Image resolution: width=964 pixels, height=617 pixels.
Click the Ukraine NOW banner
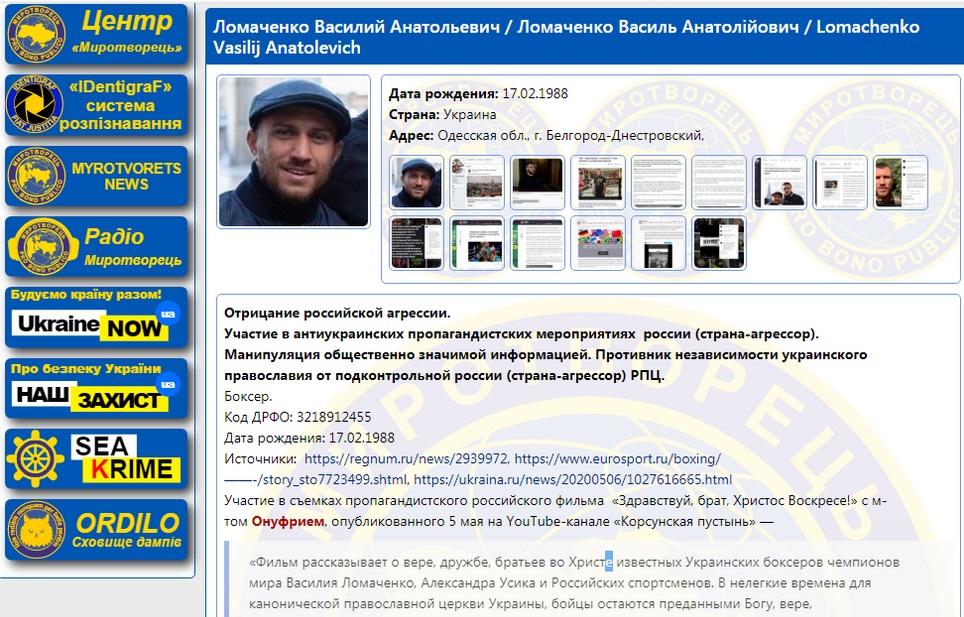click(96, 316)
